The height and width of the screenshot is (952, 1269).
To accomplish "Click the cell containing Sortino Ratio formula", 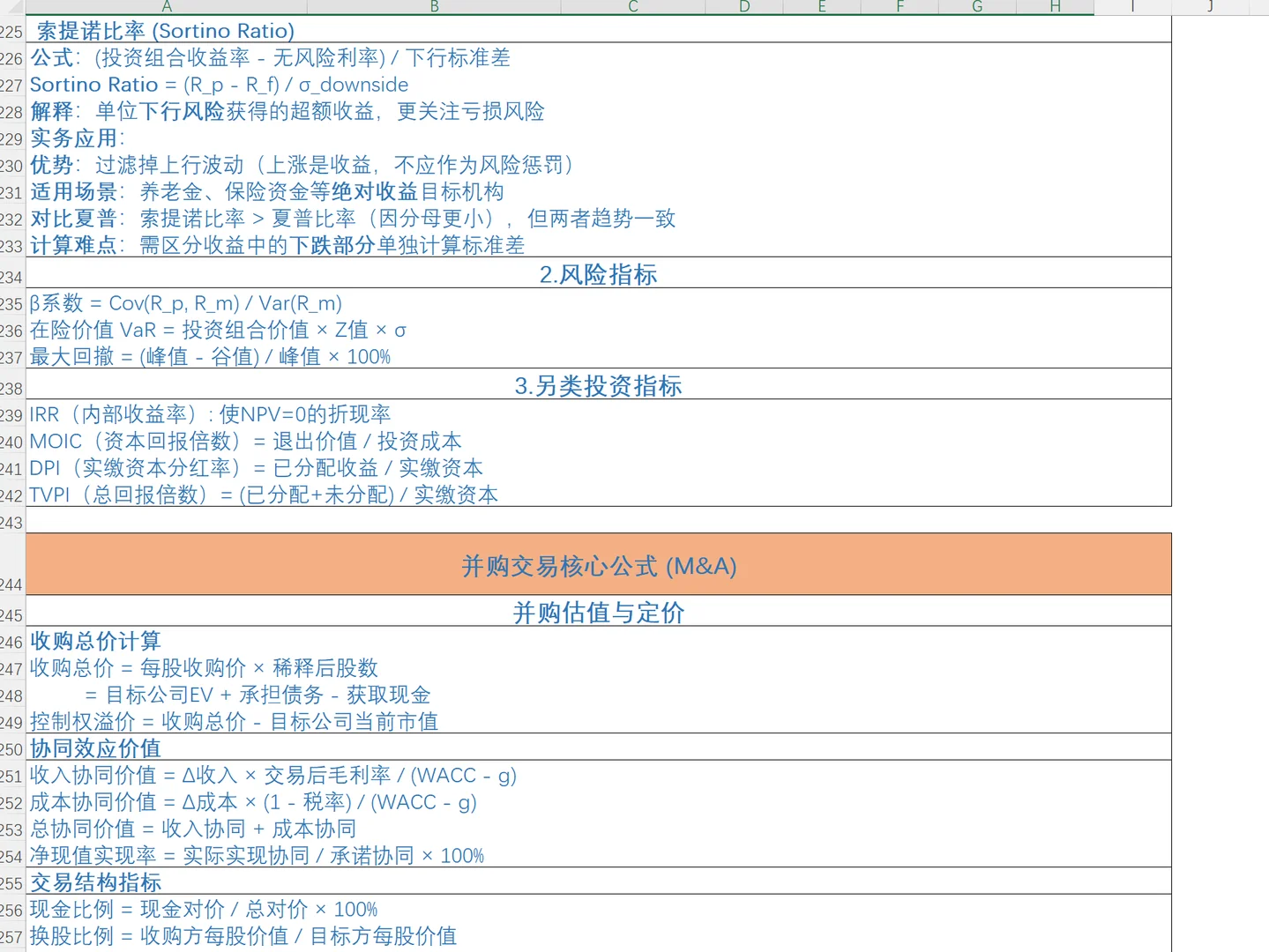I will [219, 85].
